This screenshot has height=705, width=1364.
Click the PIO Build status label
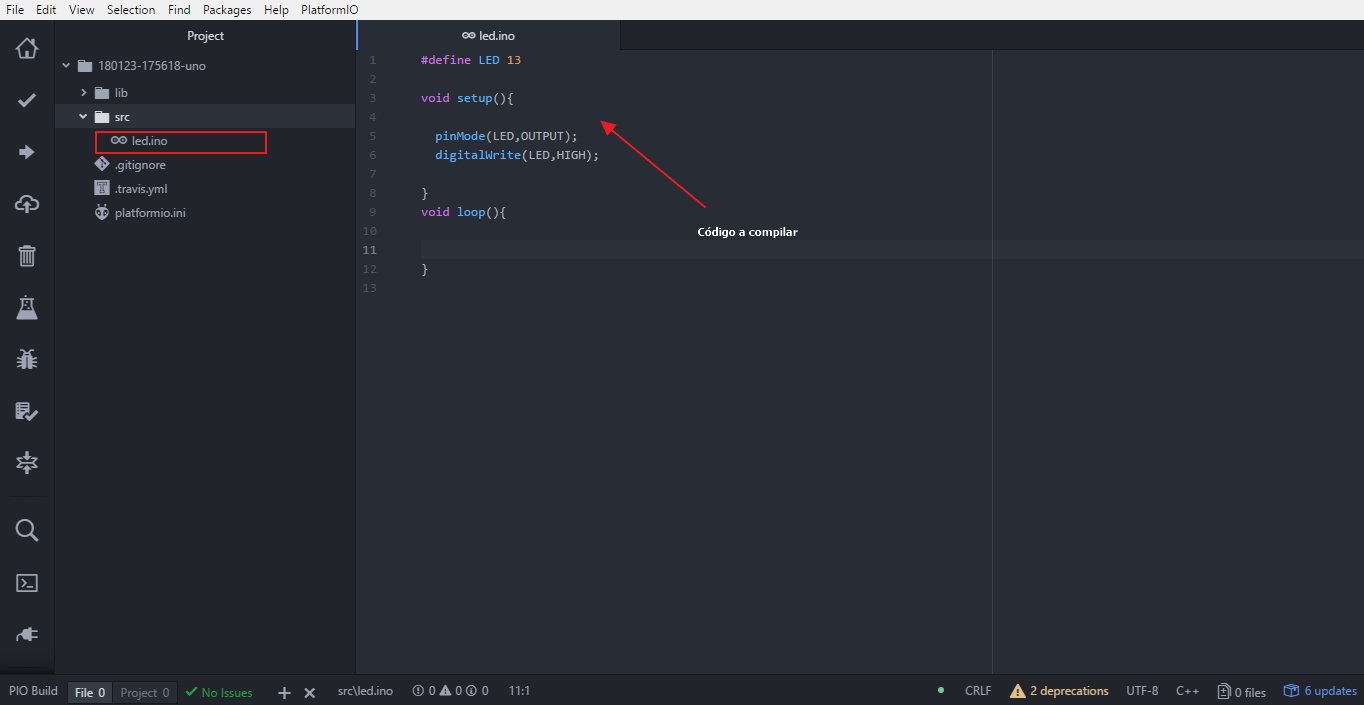click(x=33, y=691)
